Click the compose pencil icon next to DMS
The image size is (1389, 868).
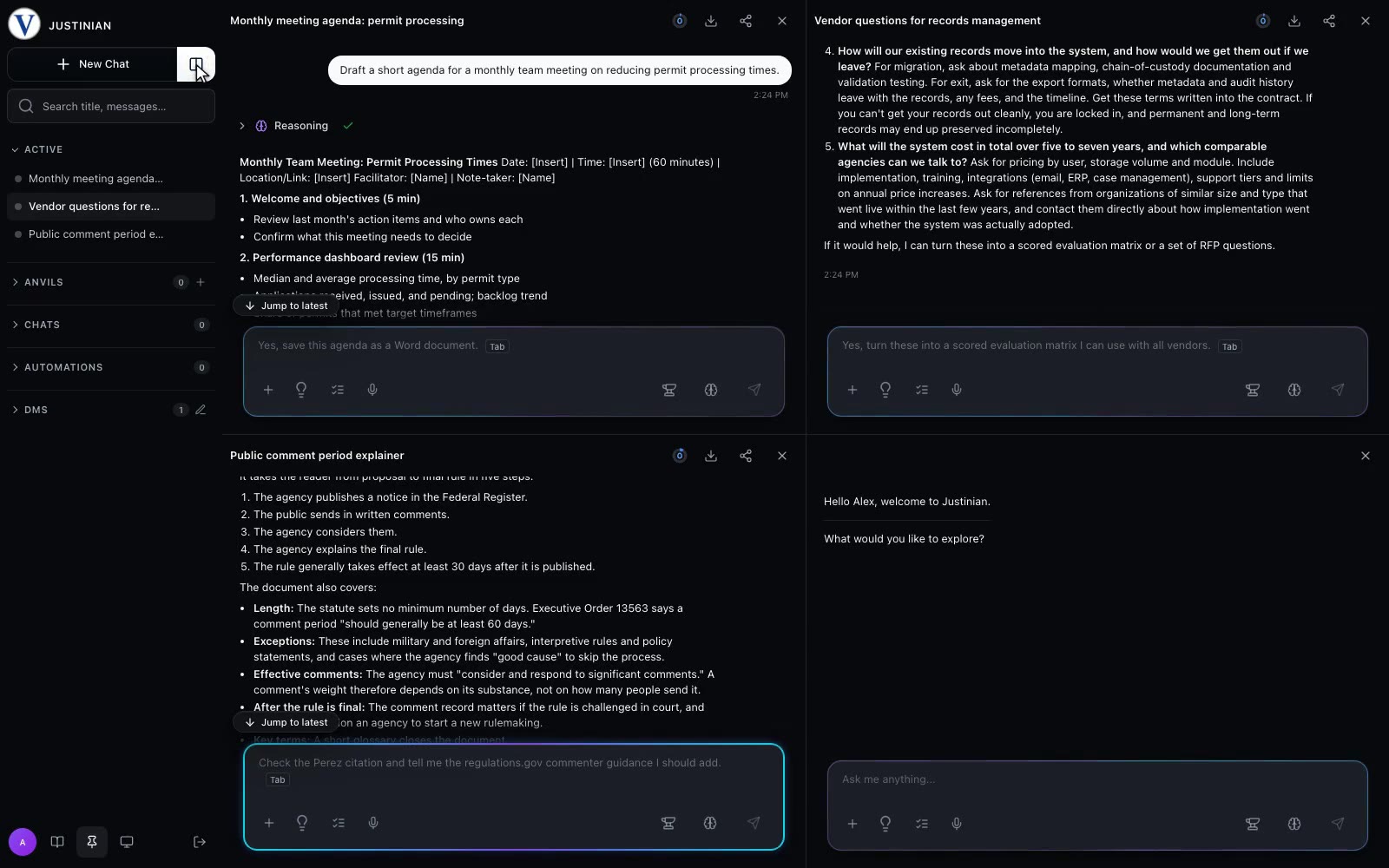coord(201,410)
